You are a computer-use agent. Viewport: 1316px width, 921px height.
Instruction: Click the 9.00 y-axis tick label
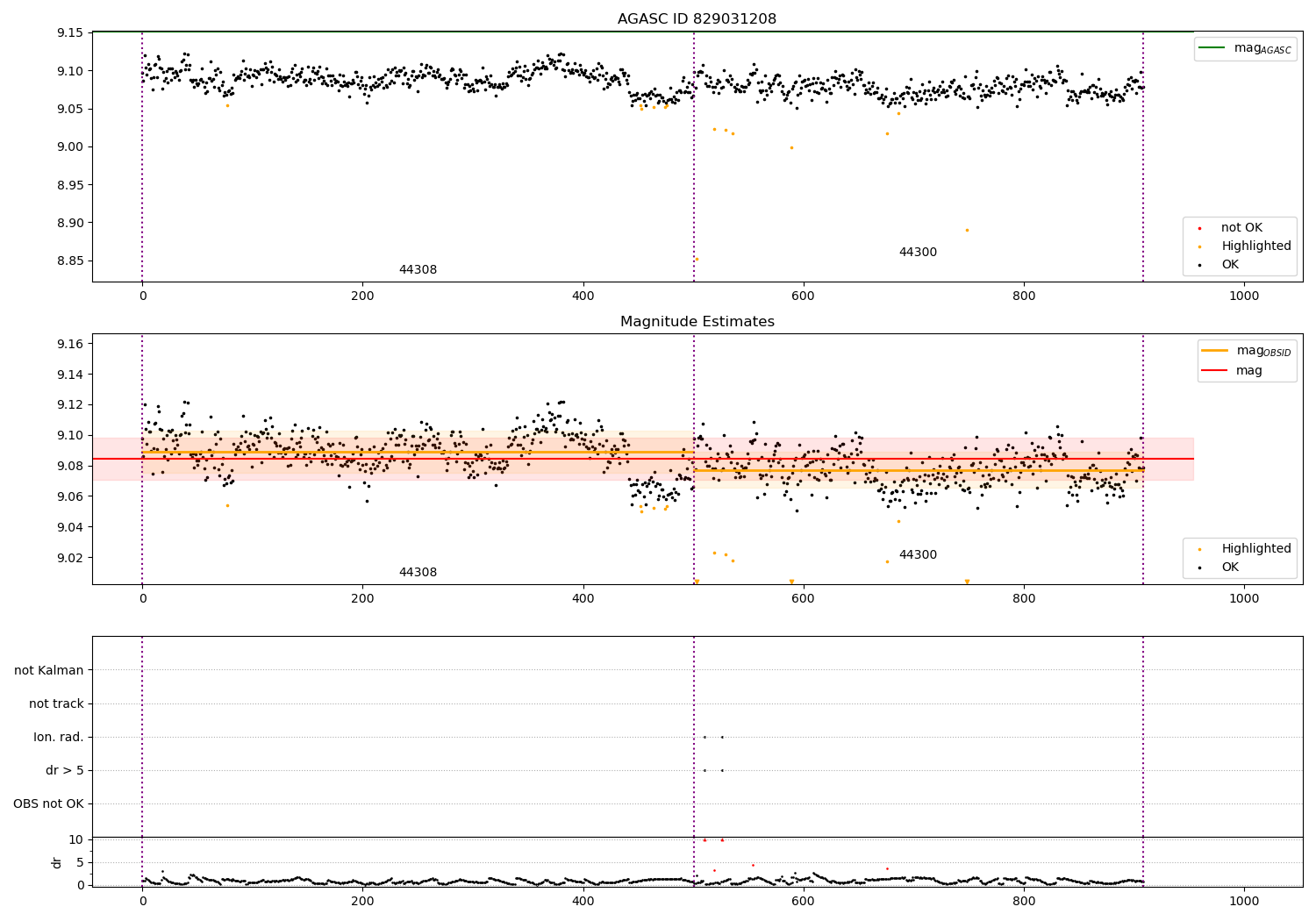point(69,147)
